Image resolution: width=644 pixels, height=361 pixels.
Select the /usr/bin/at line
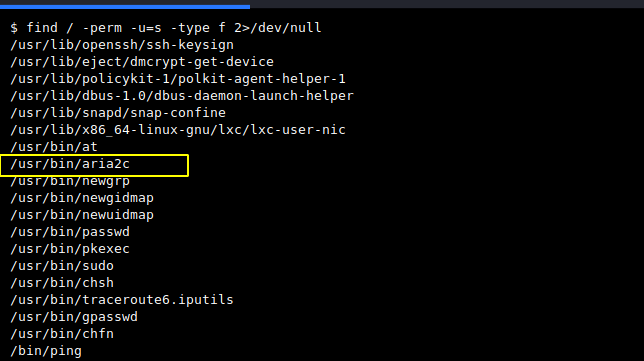pyautogui.click(x=54, y=147)
